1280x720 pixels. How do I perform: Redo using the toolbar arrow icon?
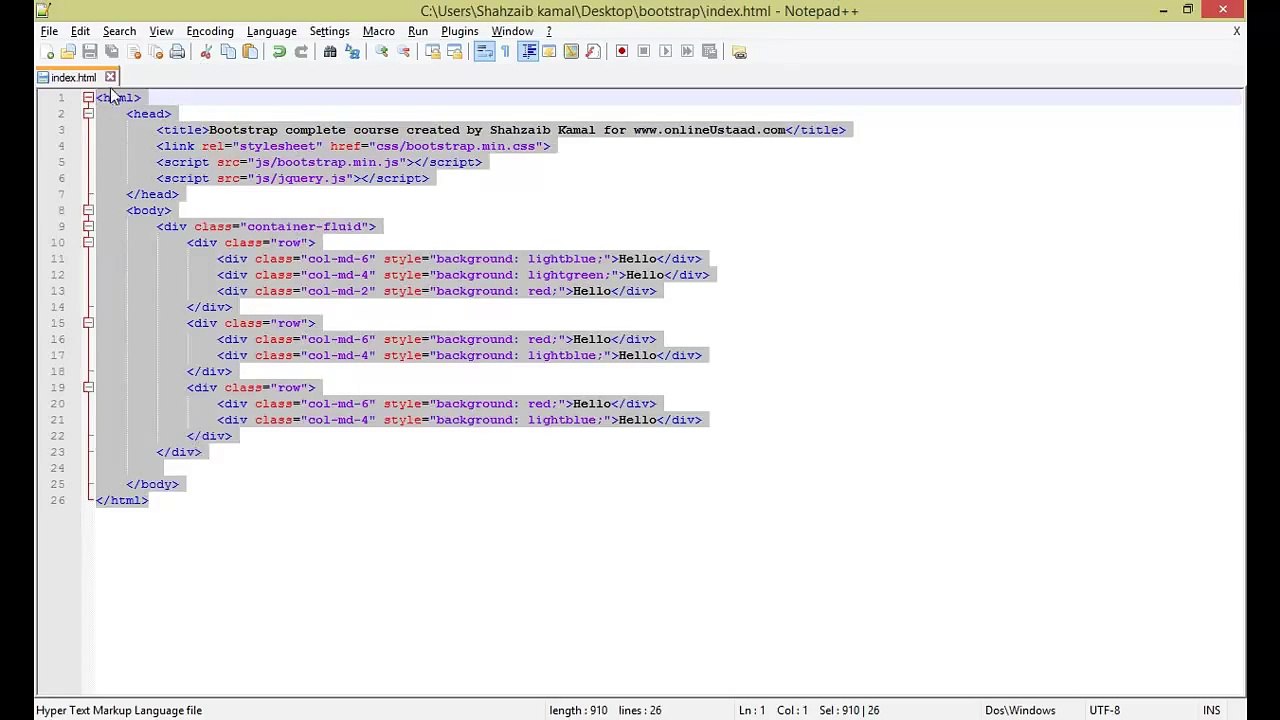click(301, 52)
